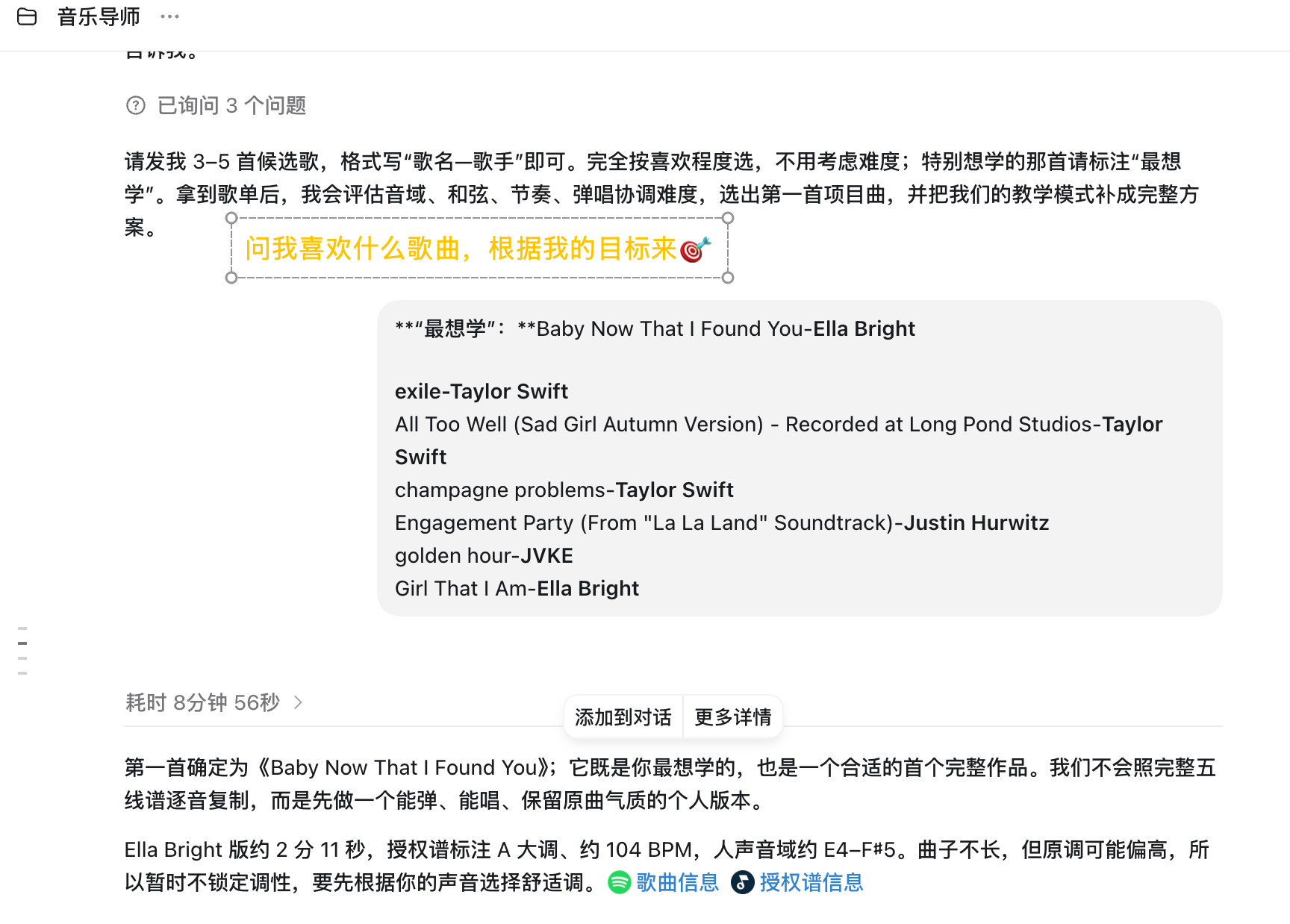Select the yellow annotation text box
The image size is (1290, 924).
click(479, 249)
